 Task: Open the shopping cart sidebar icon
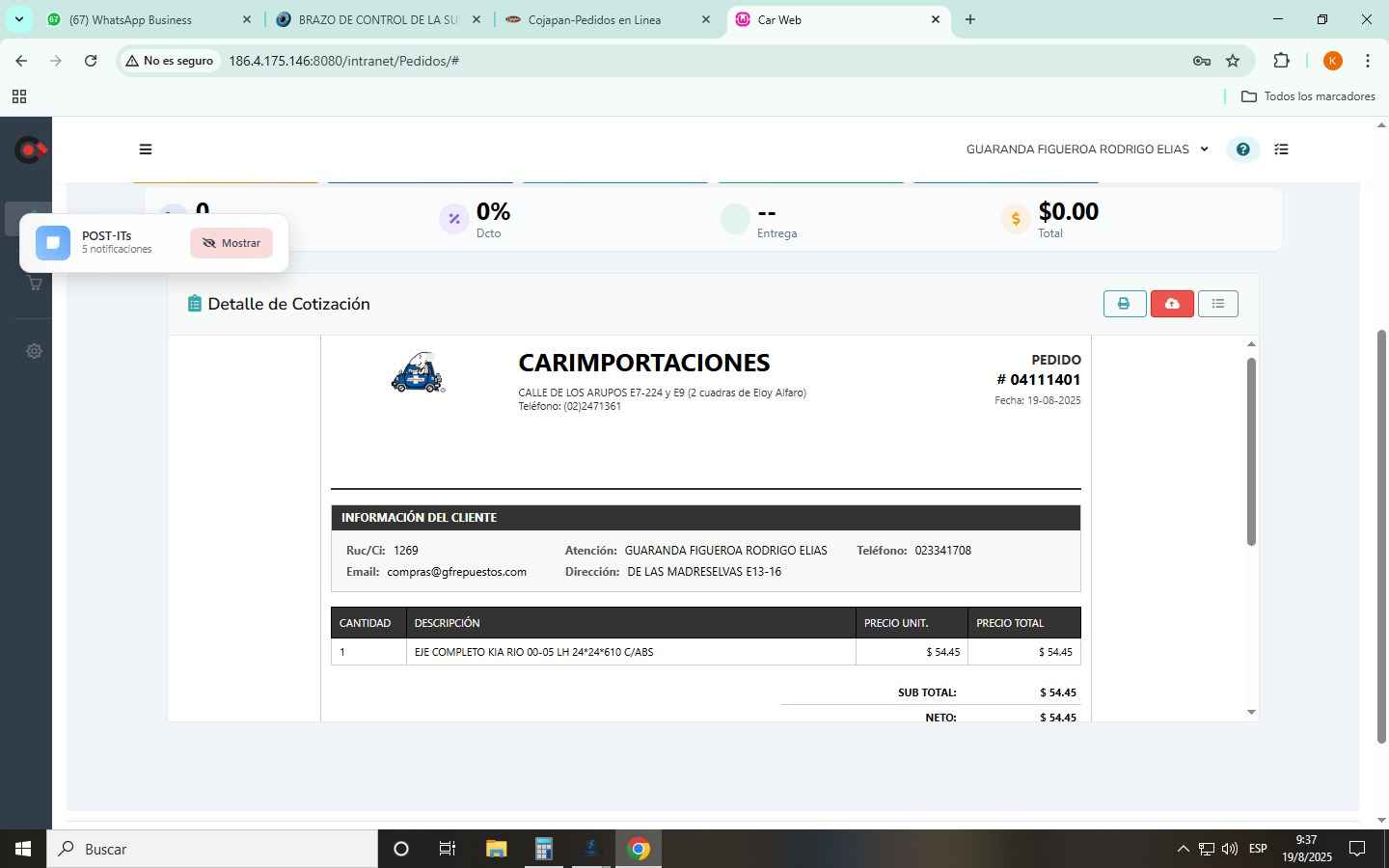point(35,284)
